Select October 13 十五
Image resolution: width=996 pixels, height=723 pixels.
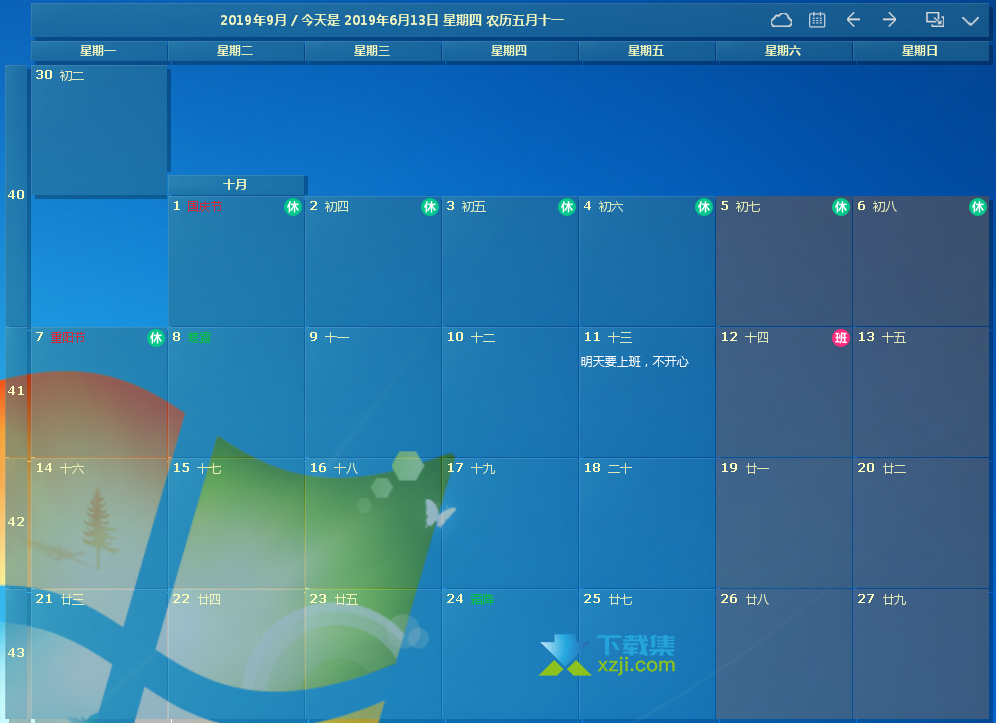click(921, 393)
